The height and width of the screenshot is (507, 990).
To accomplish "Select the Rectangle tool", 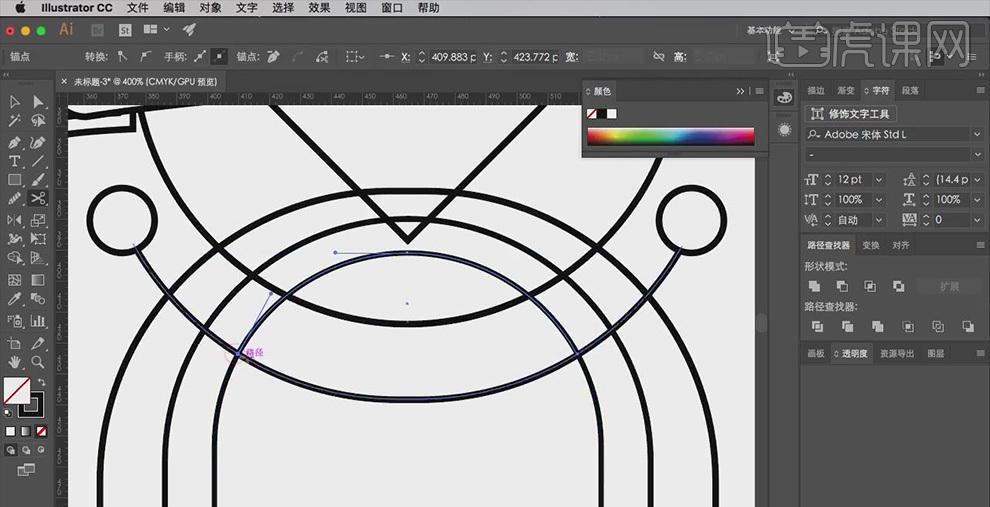I will coord(15,180).
